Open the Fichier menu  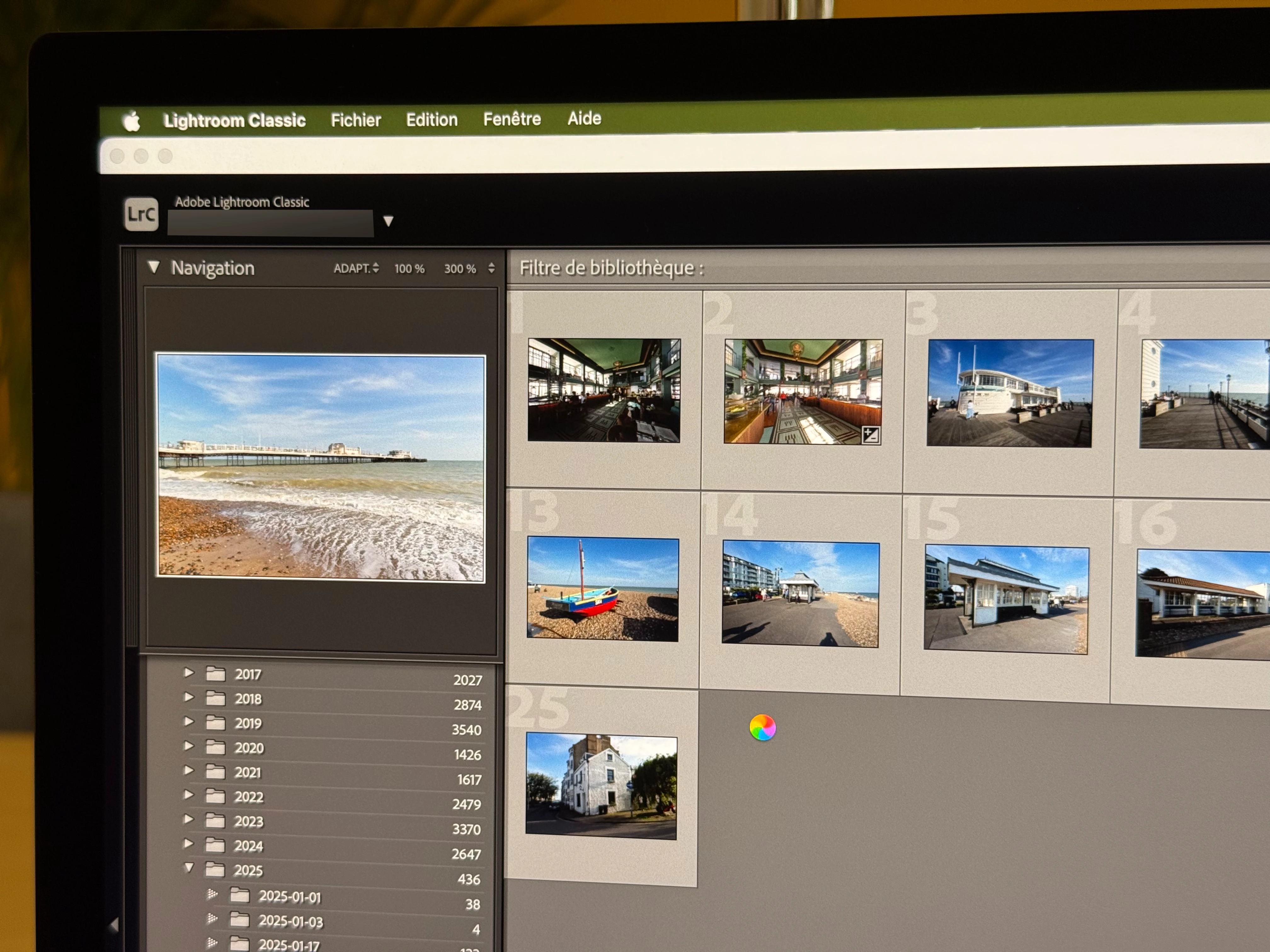tap(355, 120)
